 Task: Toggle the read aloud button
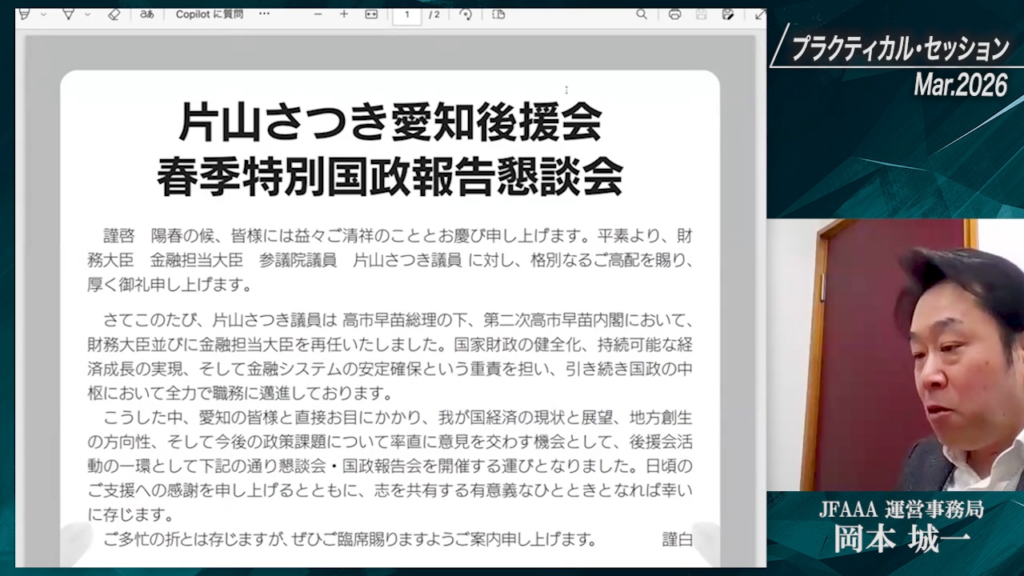click(147, 14)
